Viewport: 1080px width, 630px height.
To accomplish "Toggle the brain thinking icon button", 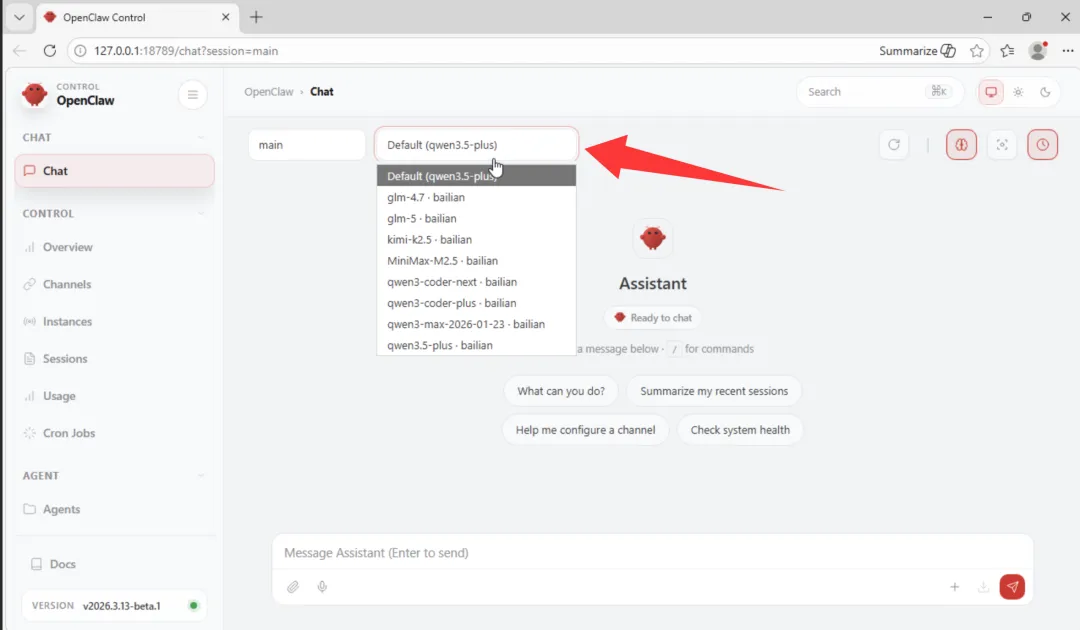I will point(962,145).
